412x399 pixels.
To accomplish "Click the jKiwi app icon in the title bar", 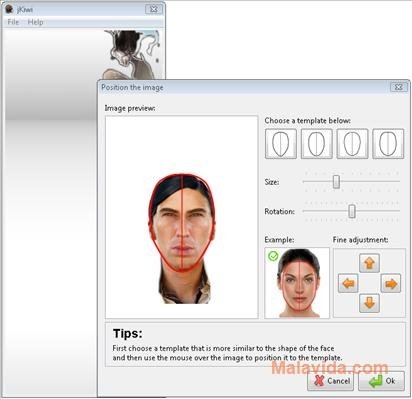I will click(x=9, y=9).
